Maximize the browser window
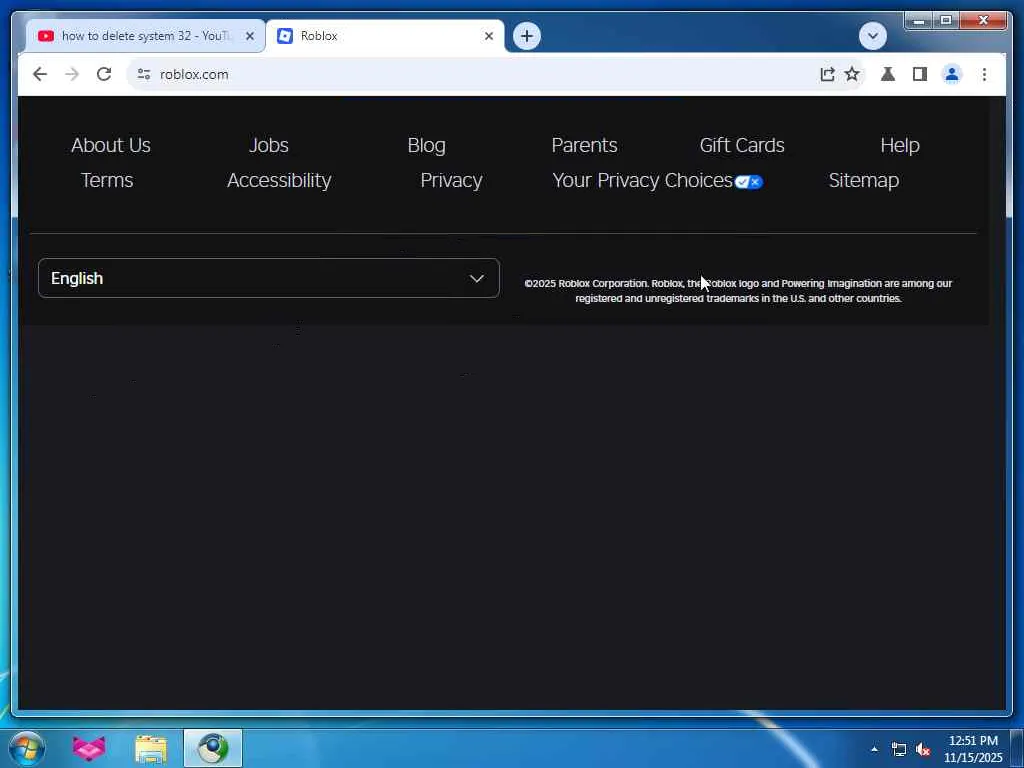 946,21
